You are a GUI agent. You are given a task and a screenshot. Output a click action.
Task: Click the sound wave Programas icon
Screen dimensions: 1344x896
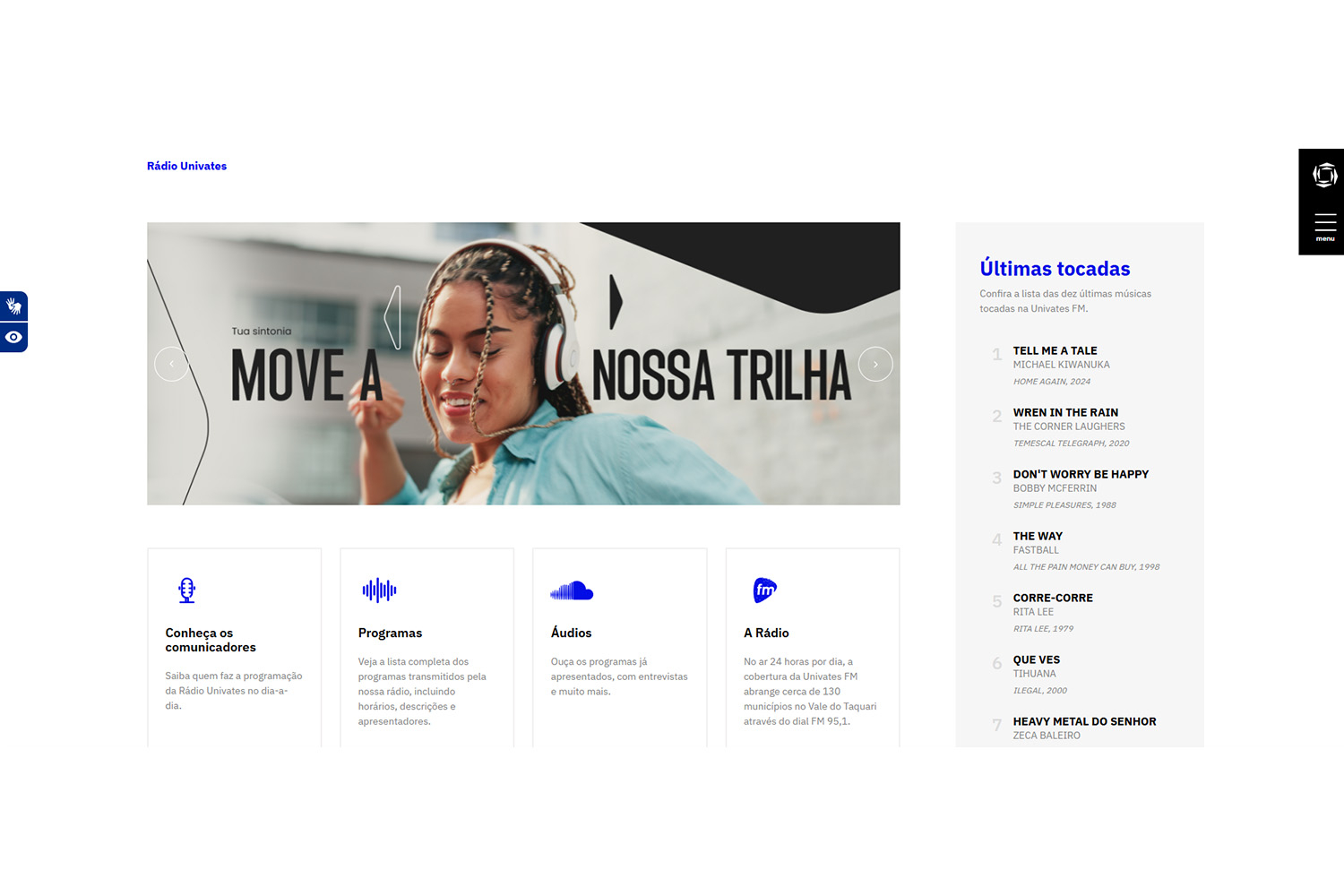(379, 590)
